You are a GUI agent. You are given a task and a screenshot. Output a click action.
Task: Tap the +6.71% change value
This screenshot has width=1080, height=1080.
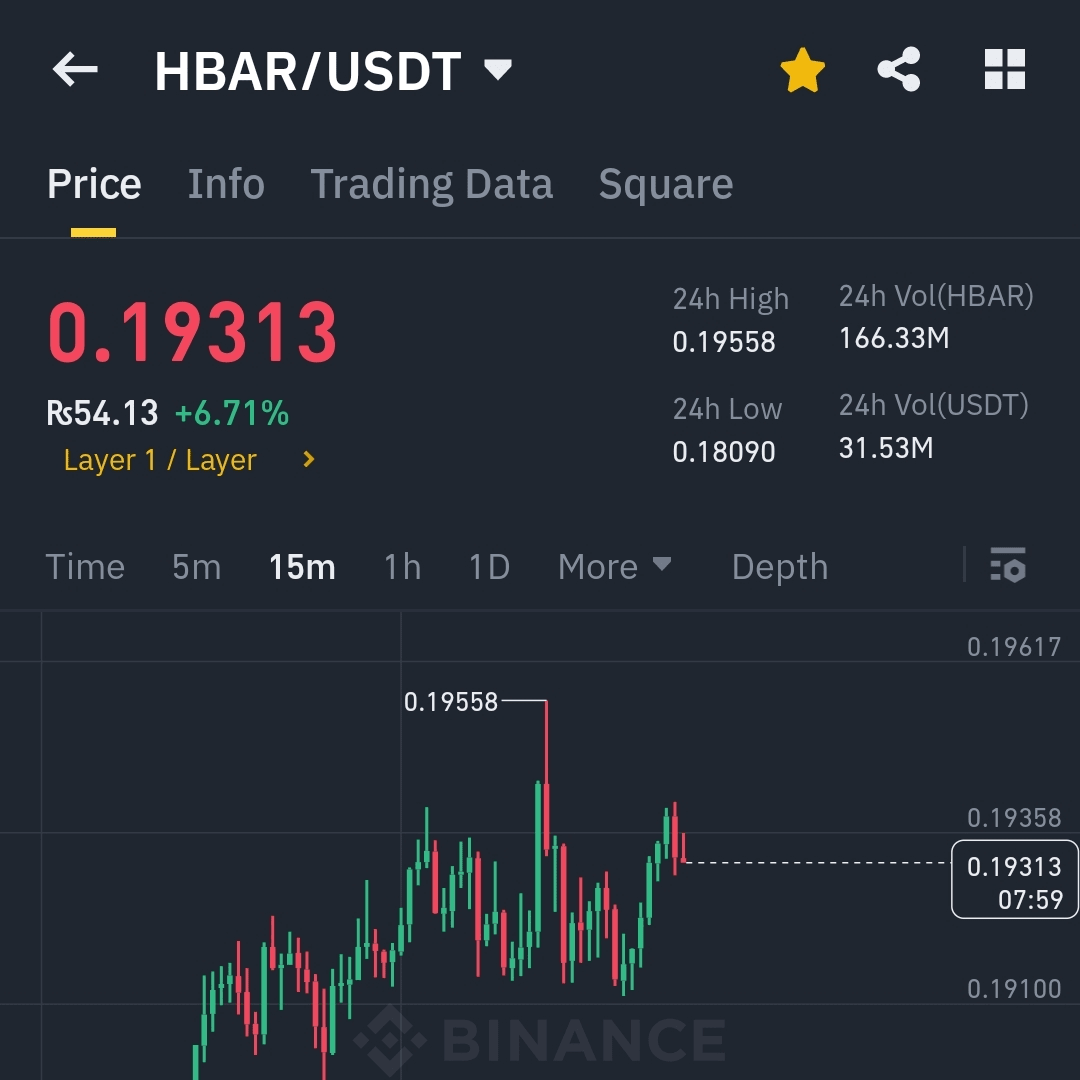(232, 413)
